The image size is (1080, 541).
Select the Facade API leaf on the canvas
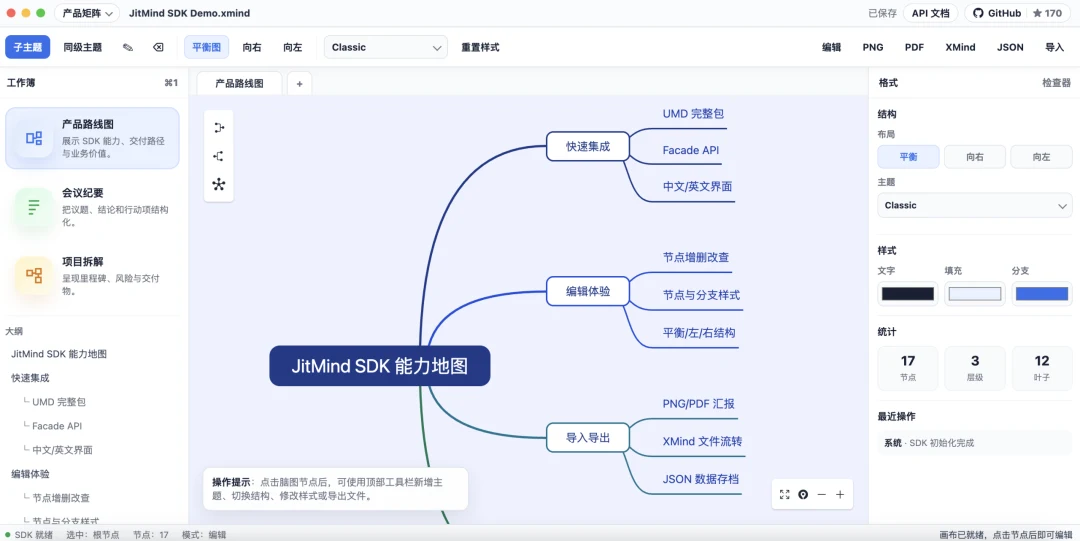tap(692, 150)
